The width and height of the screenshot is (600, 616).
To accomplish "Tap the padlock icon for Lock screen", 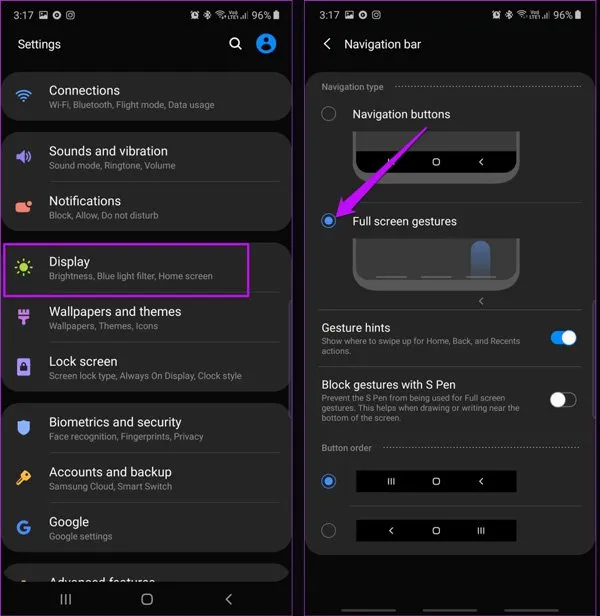I will (24, 367).
